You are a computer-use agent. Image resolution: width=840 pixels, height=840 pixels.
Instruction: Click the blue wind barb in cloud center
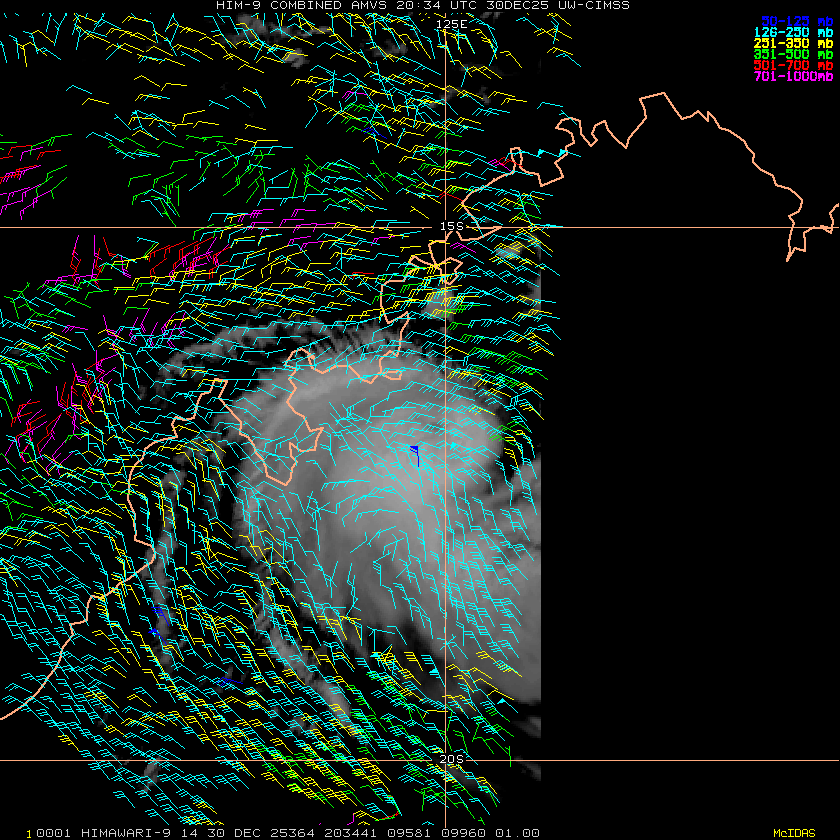[x=415, y=455]
